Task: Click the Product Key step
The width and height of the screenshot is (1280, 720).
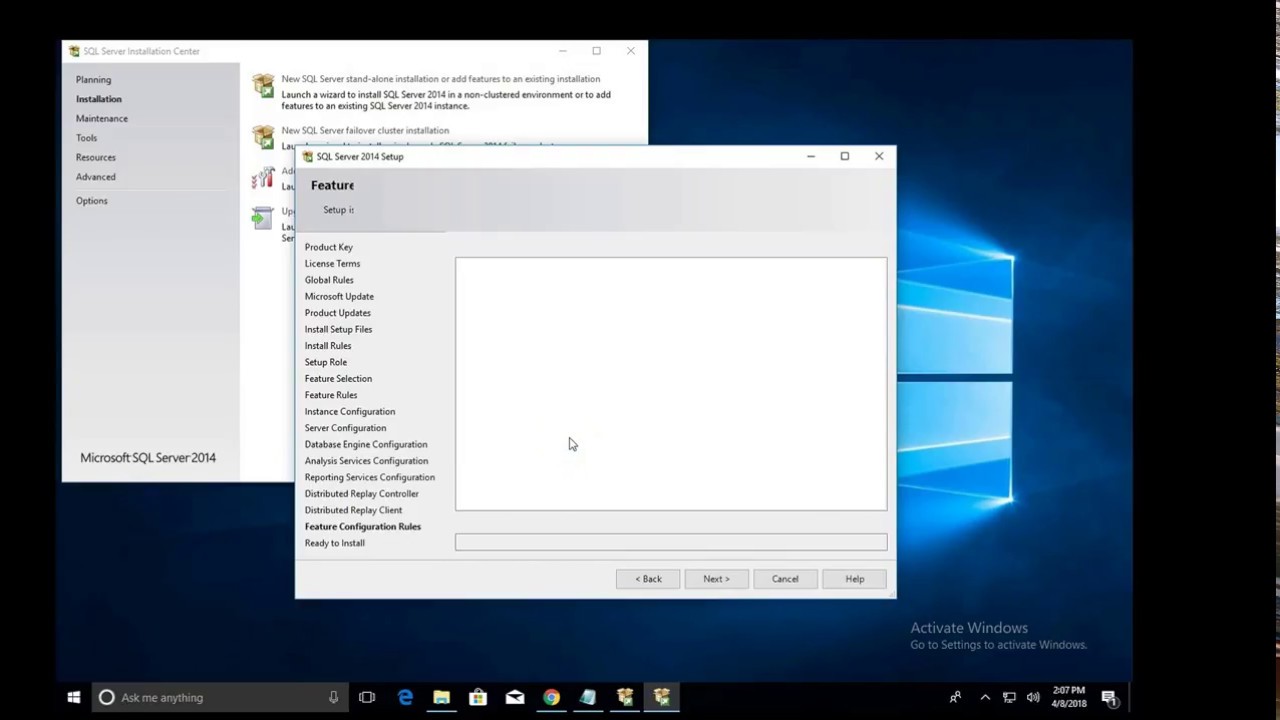Action: coord(329,247)
